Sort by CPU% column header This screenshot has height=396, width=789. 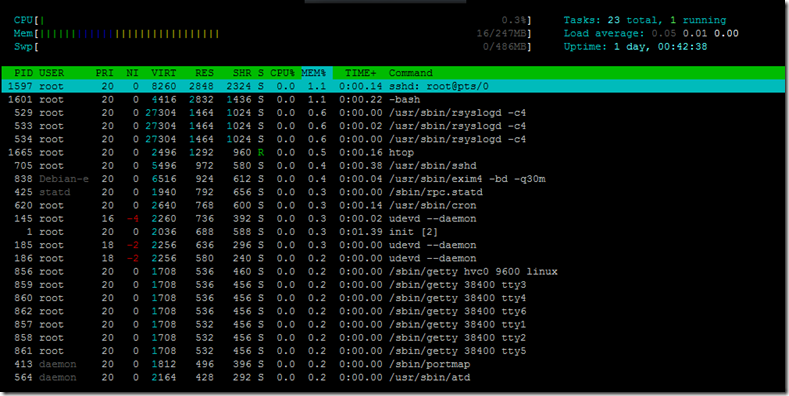pos(282,73)
